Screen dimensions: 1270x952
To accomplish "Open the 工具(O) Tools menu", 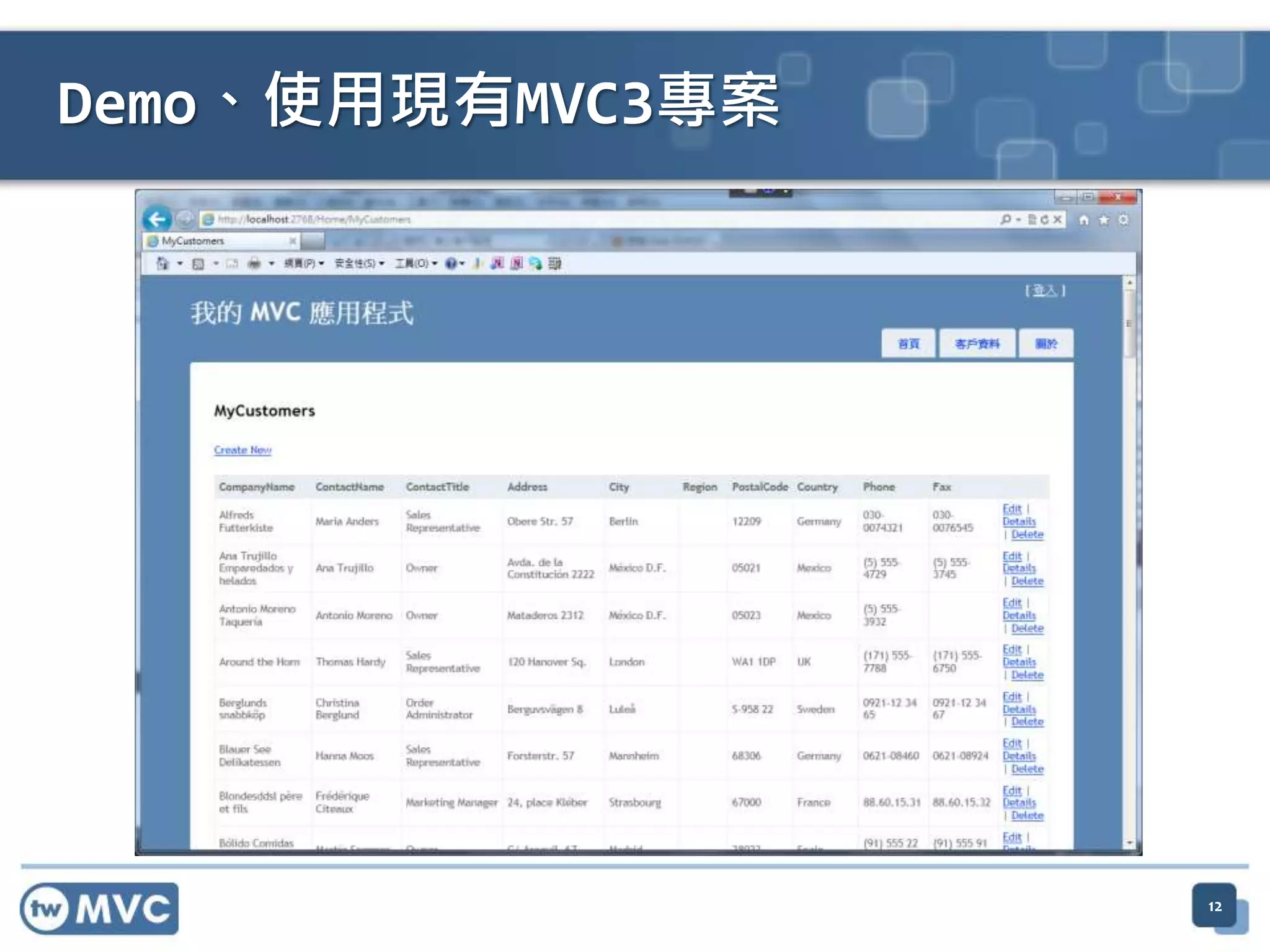I will click(x=416, y=264).
